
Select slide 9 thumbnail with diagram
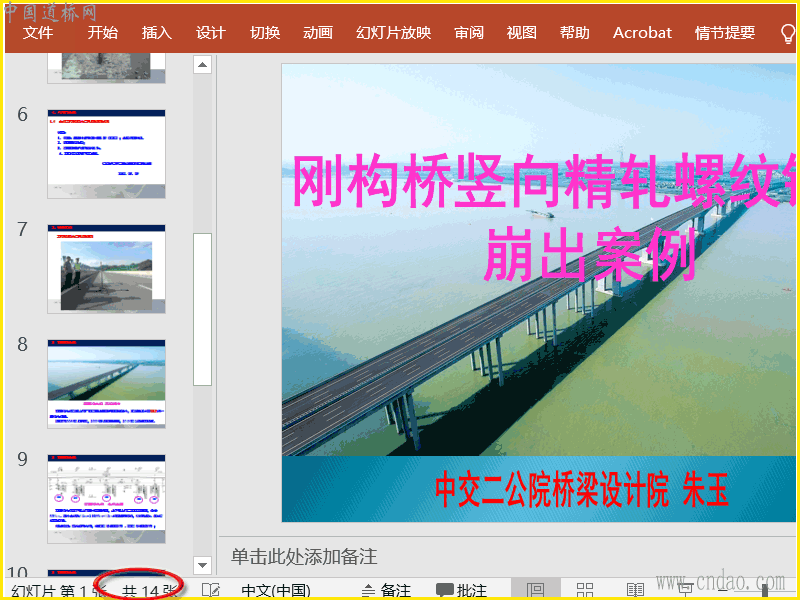point(106,499)
